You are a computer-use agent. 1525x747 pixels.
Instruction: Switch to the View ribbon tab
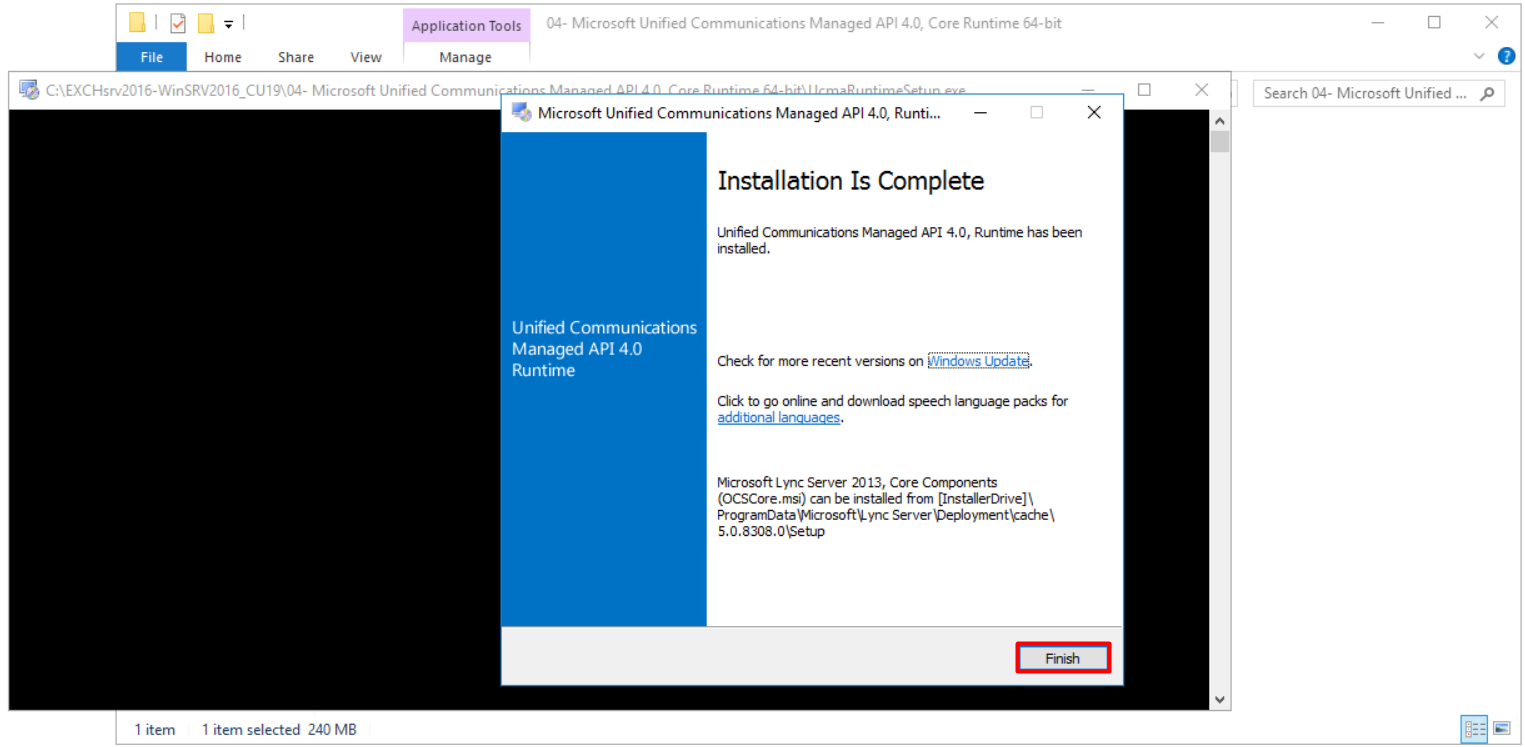[366, 57]
